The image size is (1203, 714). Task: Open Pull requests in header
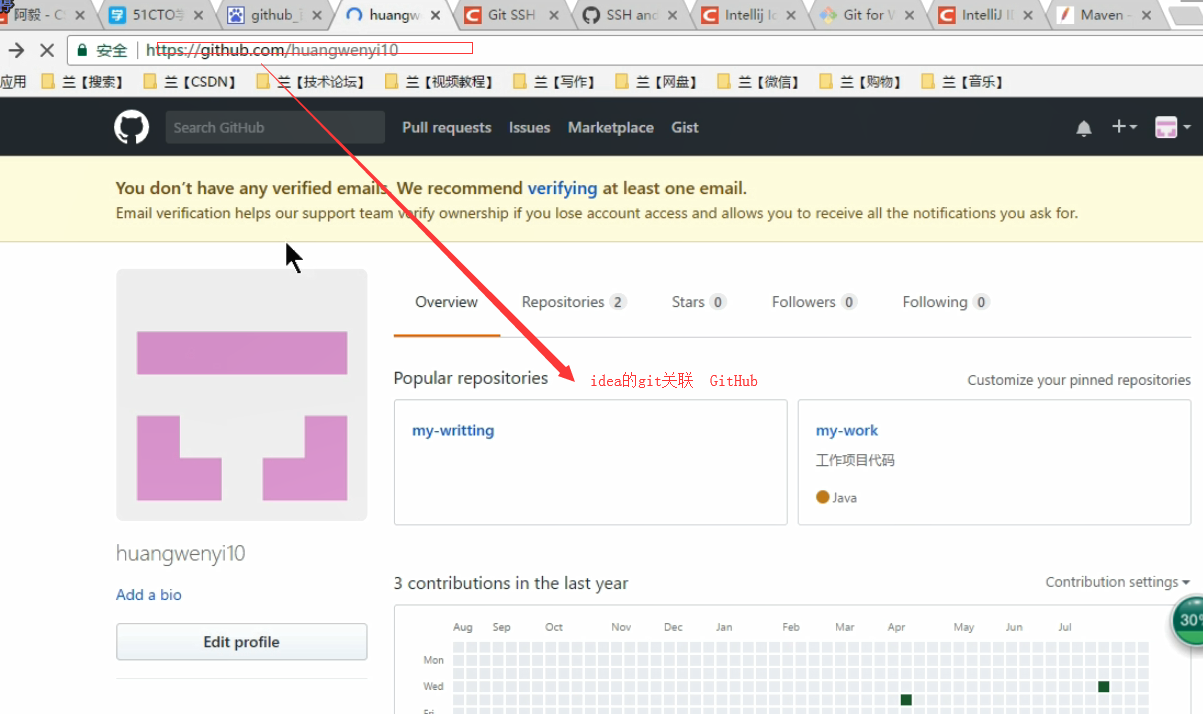447,127
